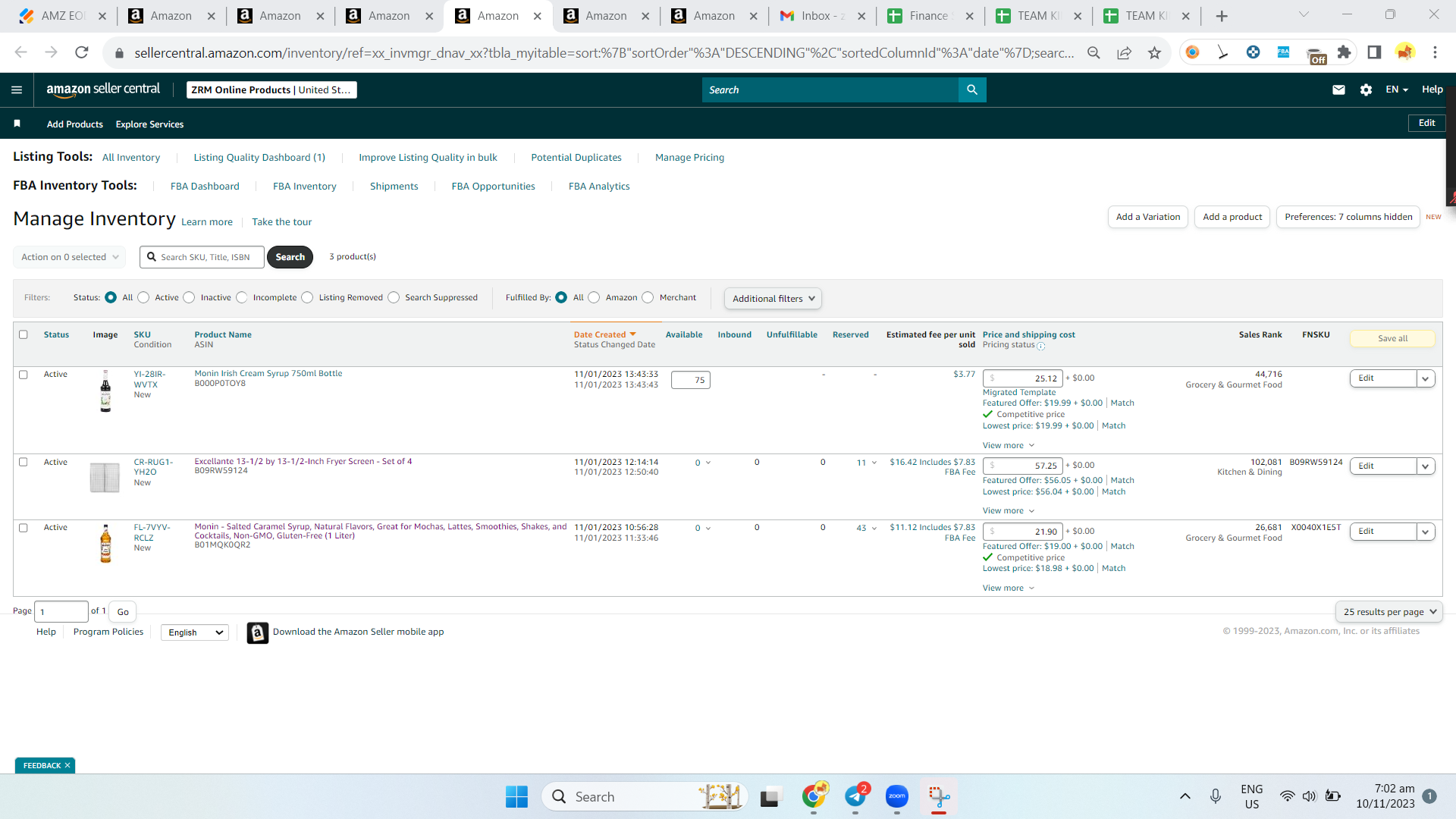Expand reserved quantity 43 for Salted Caramel
This screenshot has width=1456, height=819.
pos(867,528)
